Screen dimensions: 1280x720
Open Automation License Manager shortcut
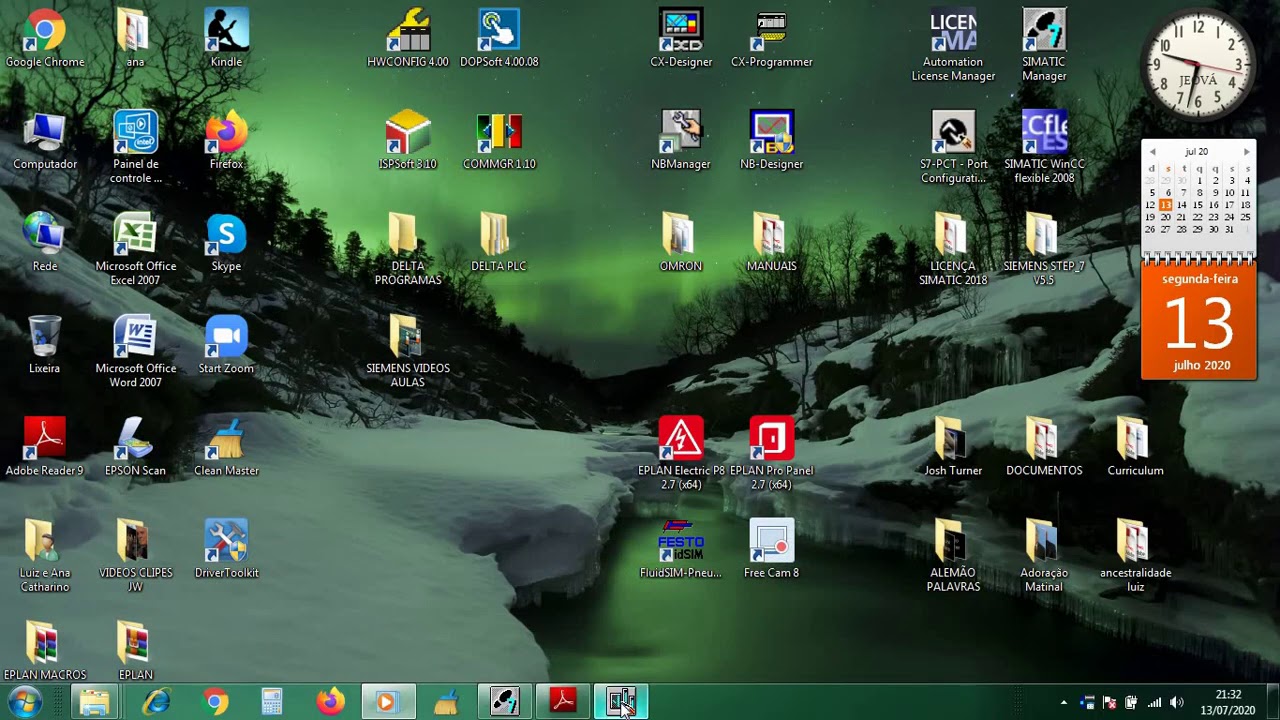[953, 45]
